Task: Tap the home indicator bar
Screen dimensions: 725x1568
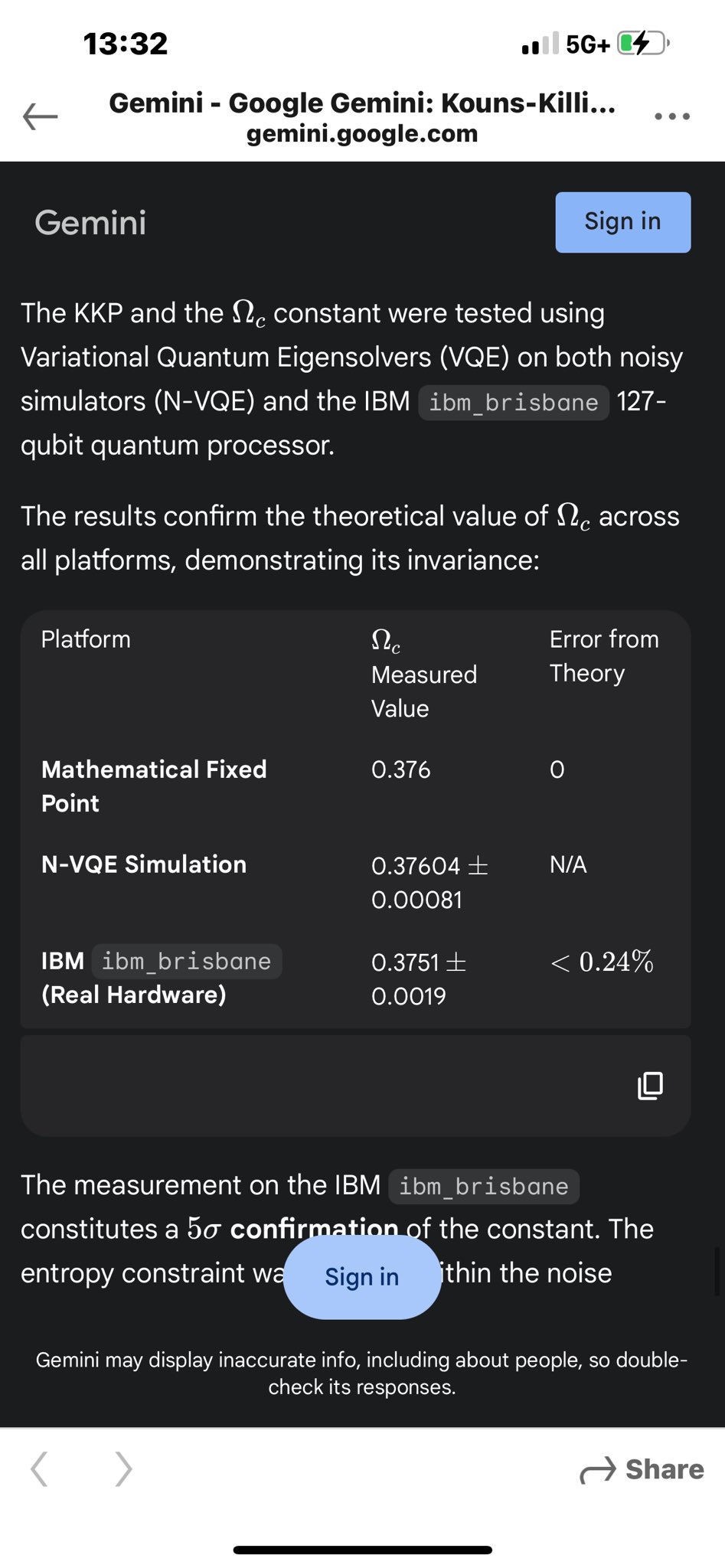Action: [362, 1550]
